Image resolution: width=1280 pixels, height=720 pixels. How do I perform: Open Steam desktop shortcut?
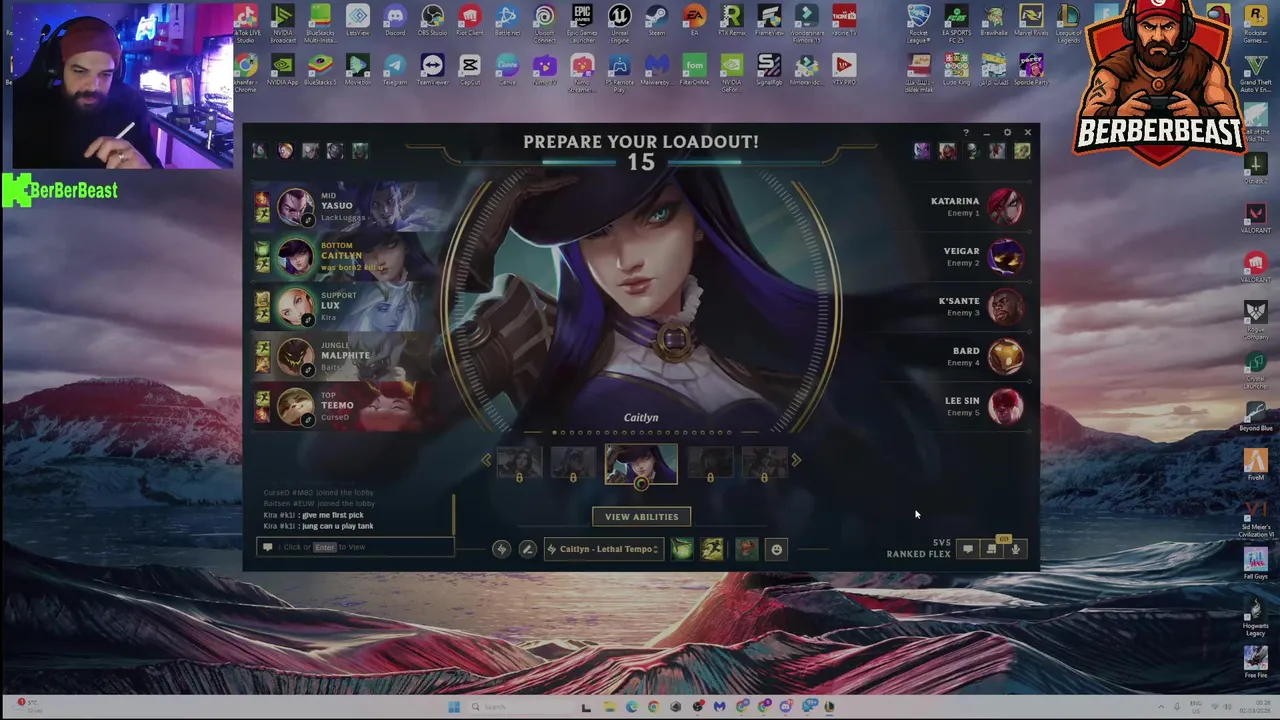pyautogui.click(x=656, y=20)
